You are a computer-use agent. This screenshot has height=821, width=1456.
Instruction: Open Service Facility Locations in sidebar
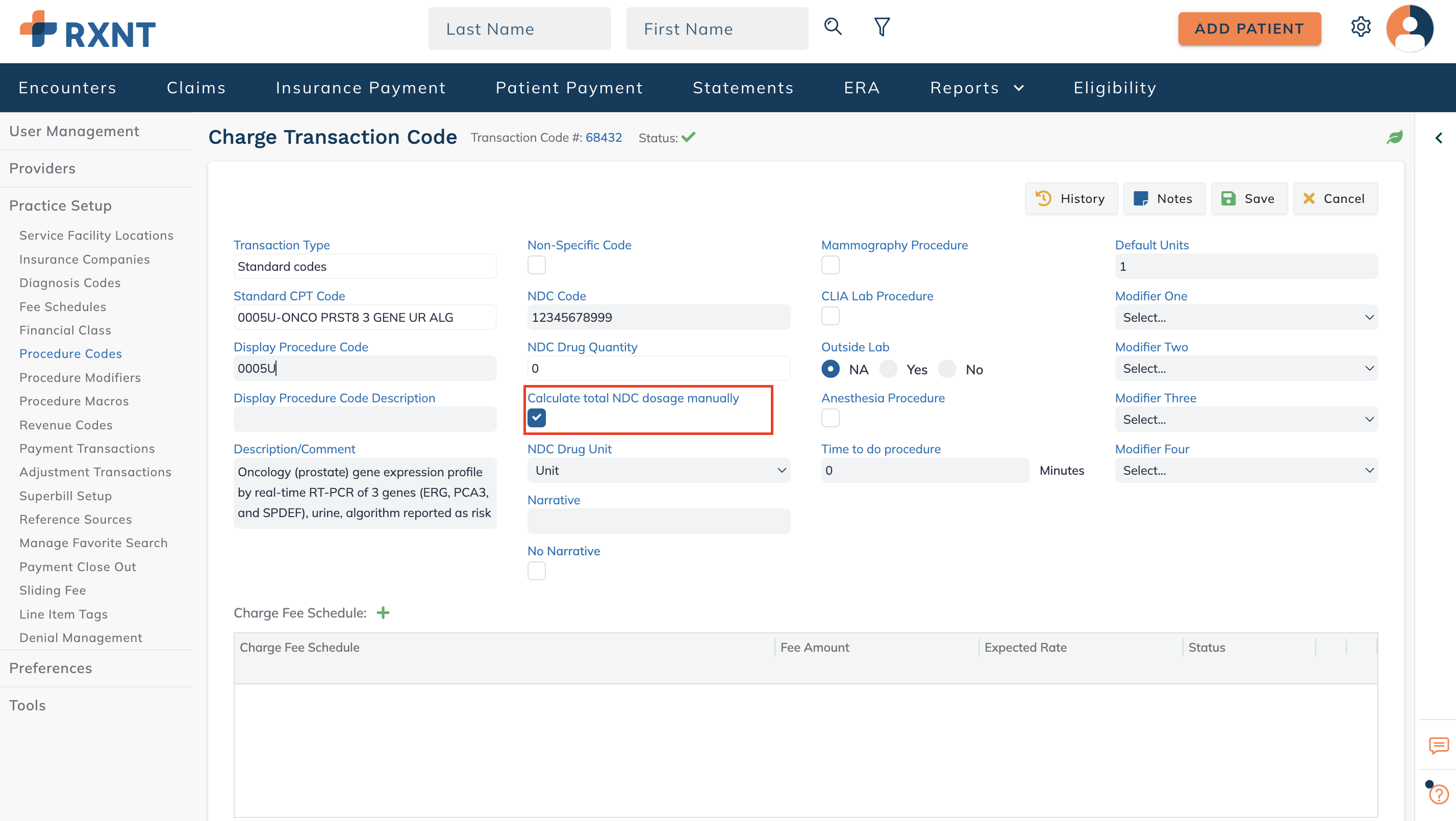96,236
